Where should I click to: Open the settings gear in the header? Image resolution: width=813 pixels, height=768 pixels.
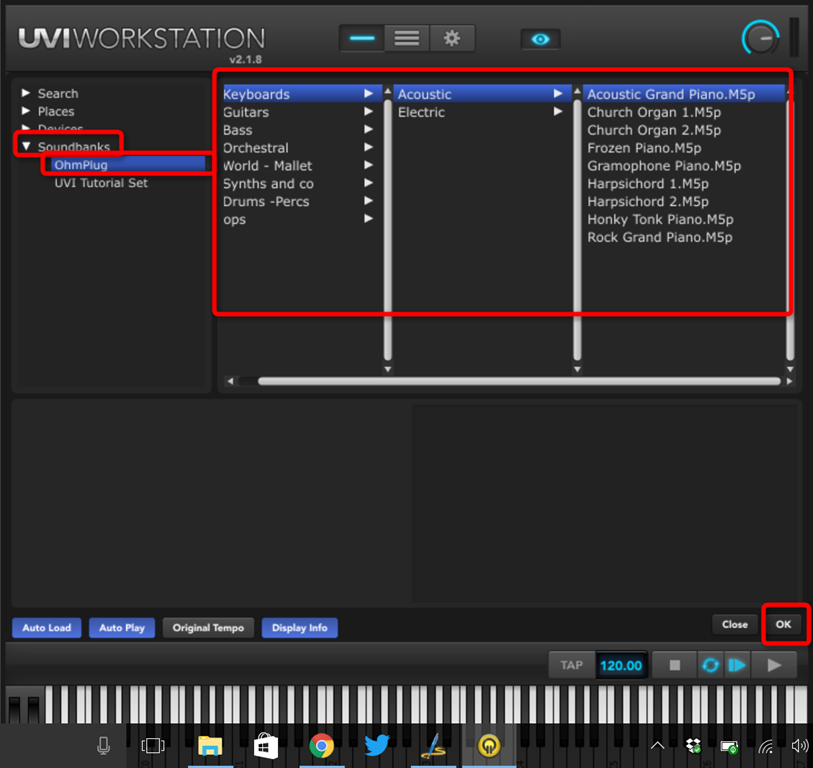point(452,38)
